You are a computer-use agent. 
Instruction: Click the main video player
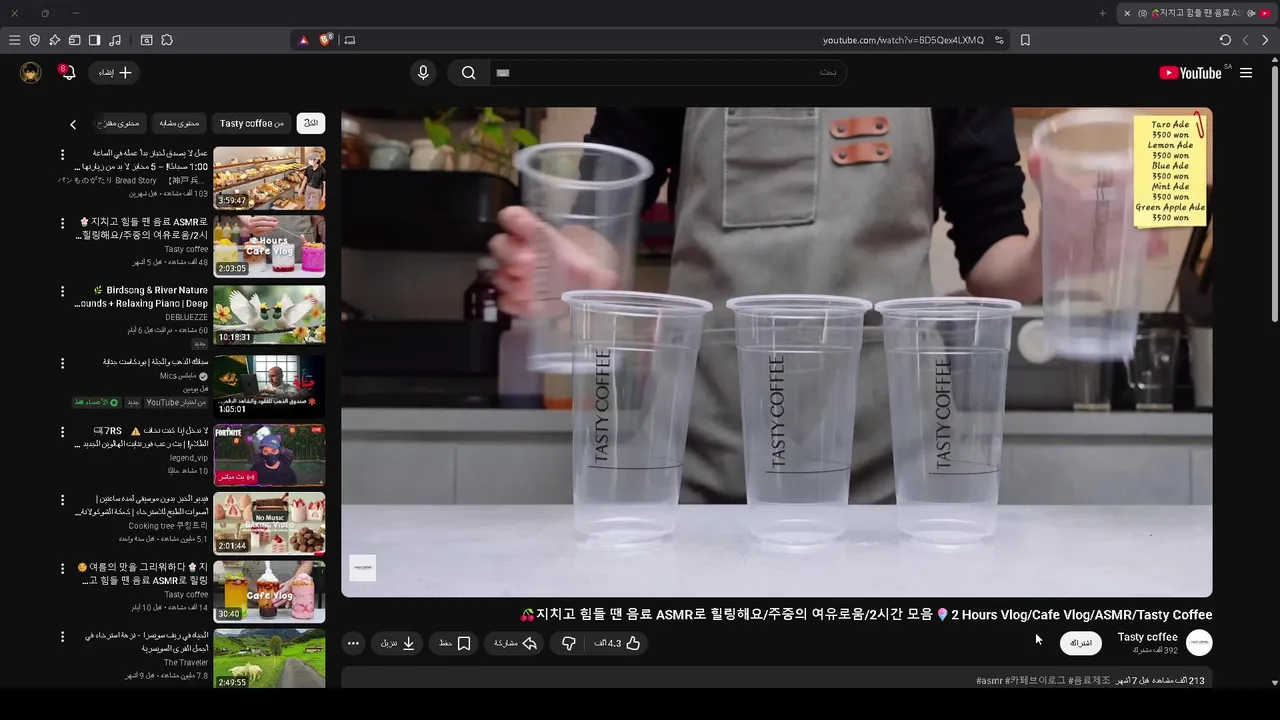point(776,352)
